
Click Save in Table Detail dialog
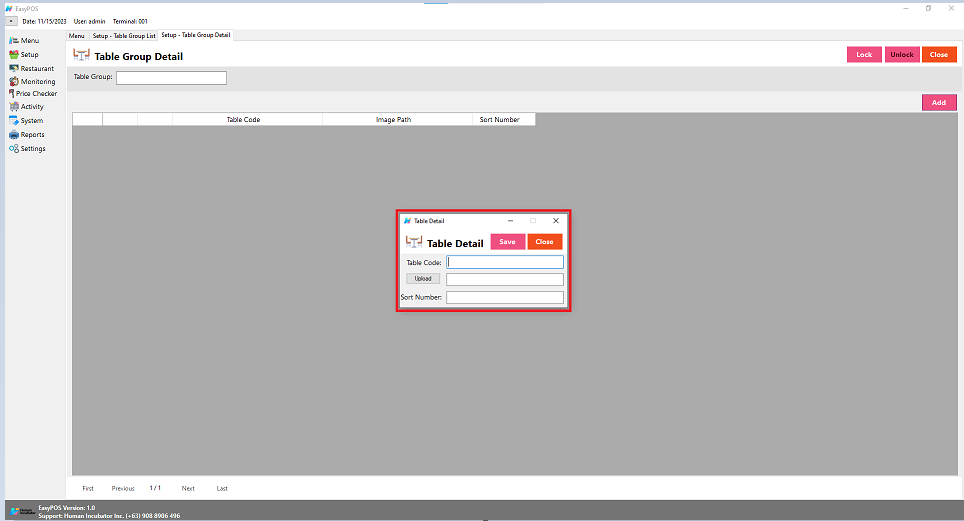pyautogui.click(x=507, y=242)
